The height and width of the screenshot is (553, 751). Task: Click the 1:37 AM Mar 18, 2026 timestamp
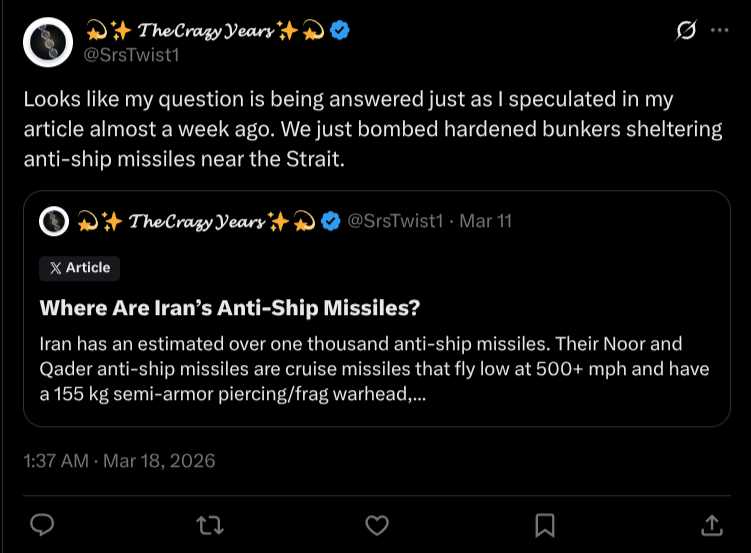pyautogui.click(x=119, y=461)
